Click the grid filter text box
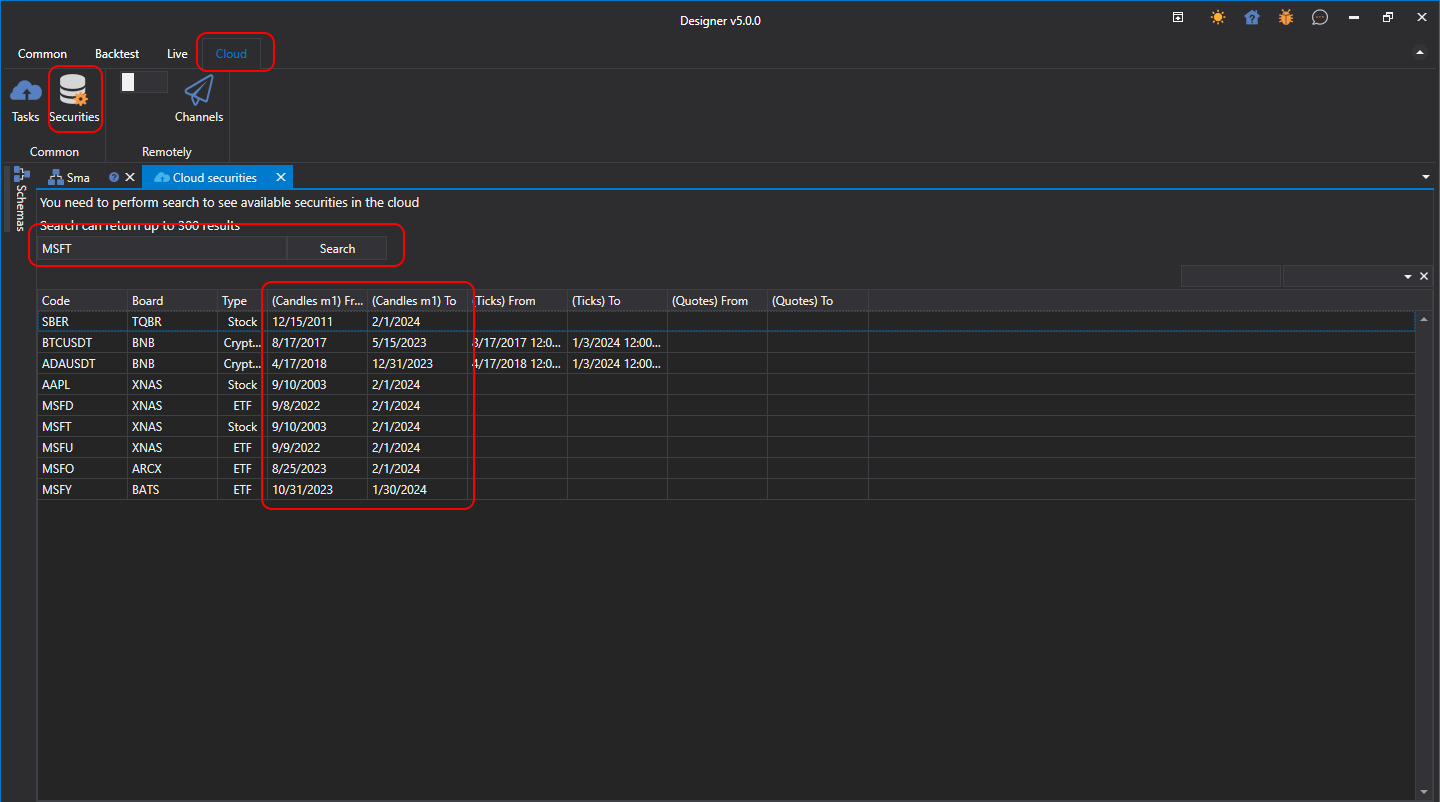This screenshot has width=1440, height=802. click(x=1230, y=276)
